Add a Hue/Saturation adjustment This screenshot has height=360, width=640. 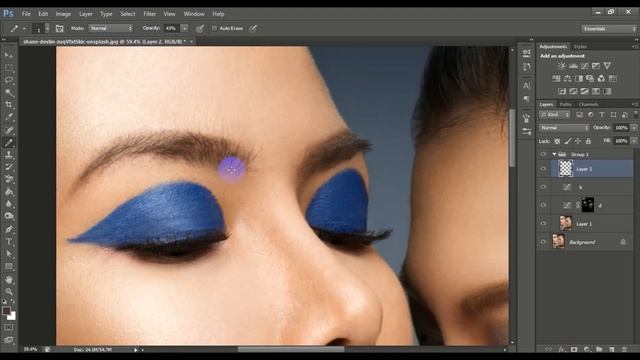[556, 78]
